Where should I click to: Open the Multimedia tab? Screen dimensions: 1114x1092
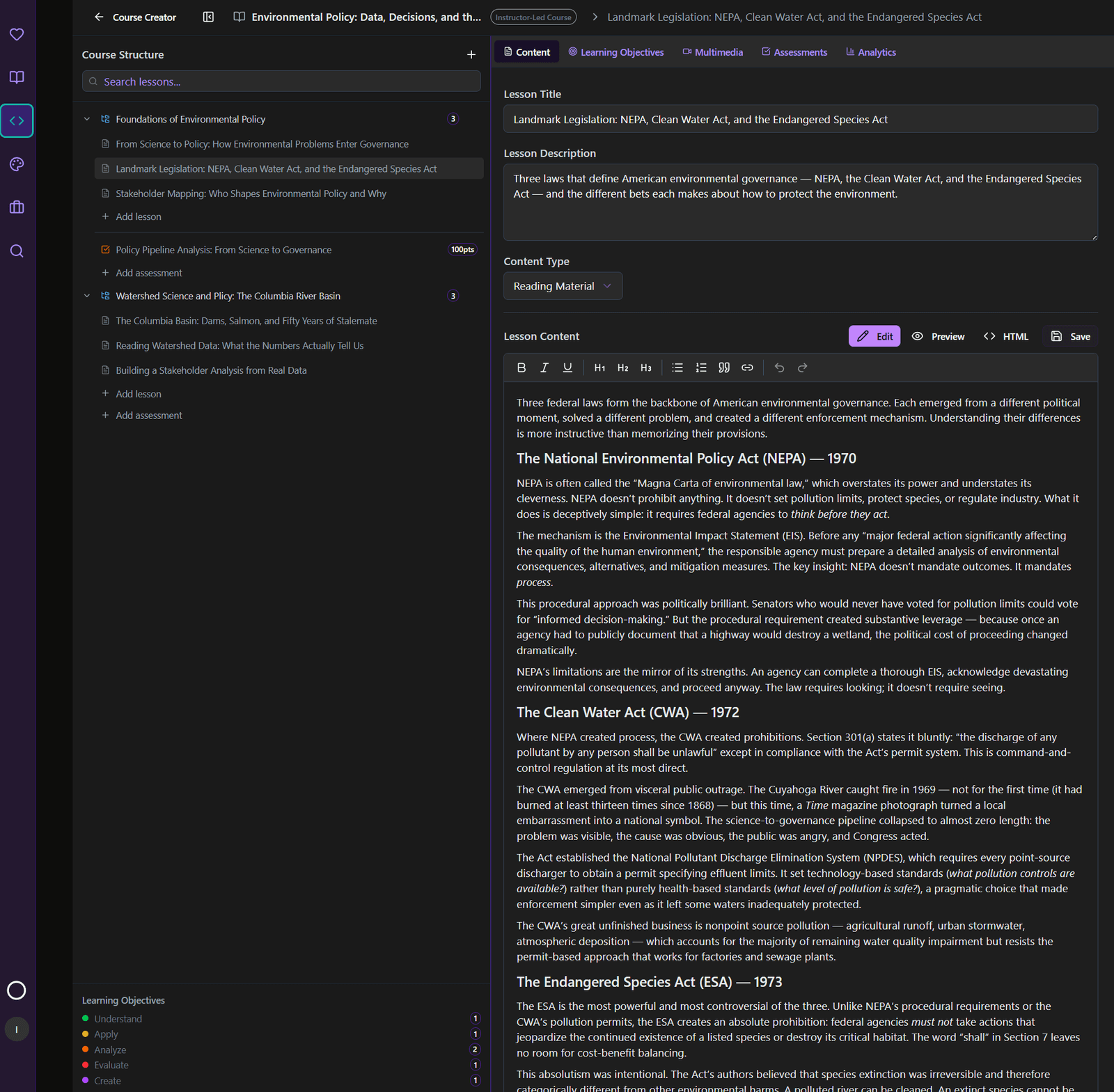(x=712, y=52)
